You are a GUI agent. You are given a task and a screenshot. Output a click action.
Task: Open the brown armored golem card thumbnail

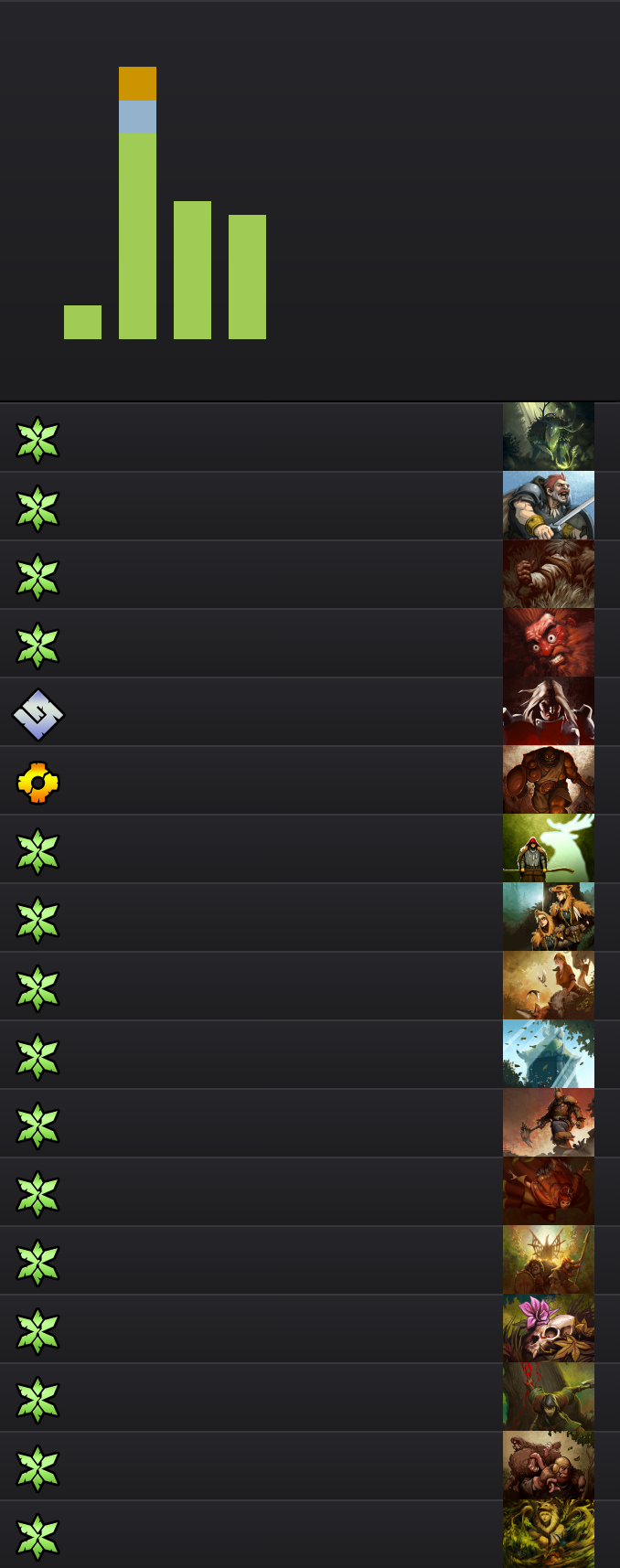tap(549, 780)
